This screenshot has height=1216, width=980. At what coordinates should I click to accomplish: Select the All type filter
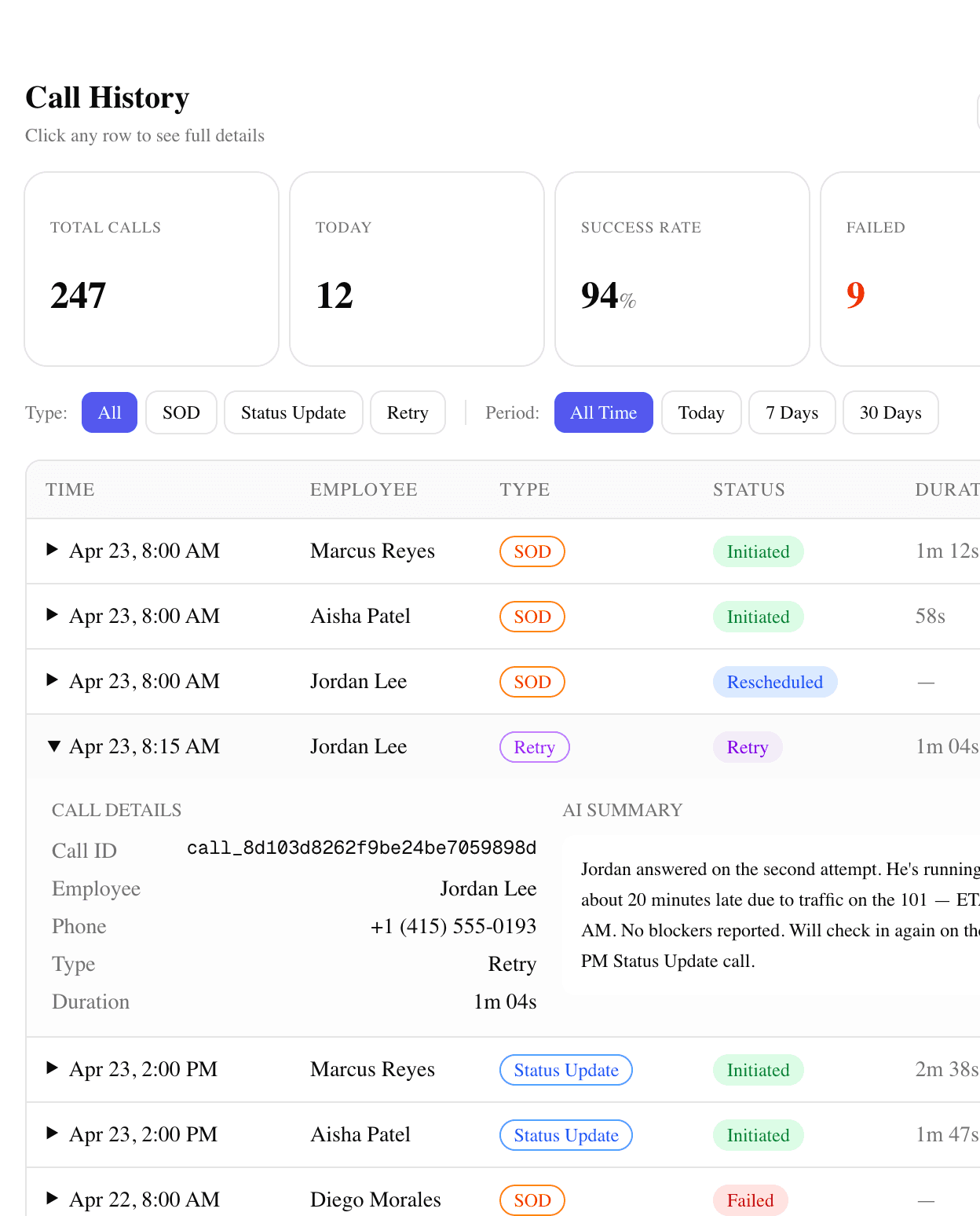point(109,412)
